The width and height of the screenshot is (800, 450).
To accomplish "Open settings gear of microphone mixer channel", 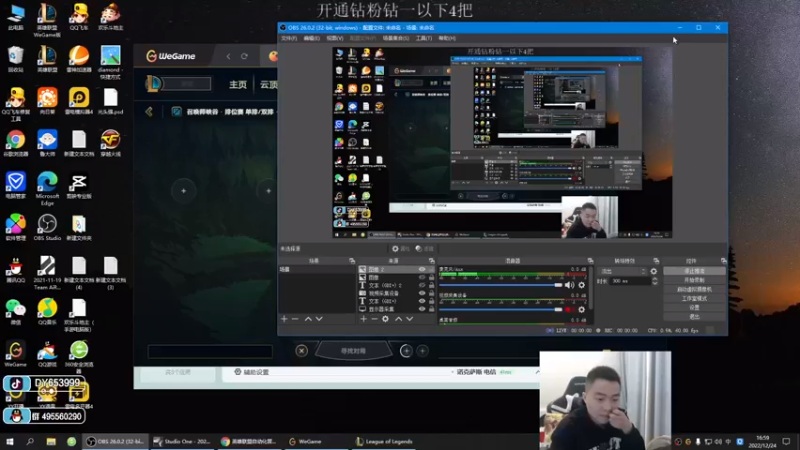I will [x=582, y=285].
